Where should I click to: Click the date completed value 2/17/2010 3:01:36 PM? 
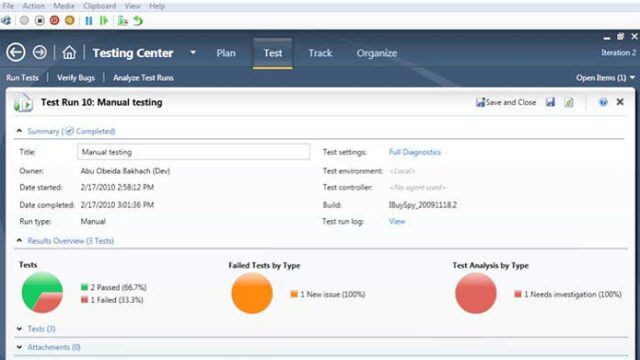(117, 205)
